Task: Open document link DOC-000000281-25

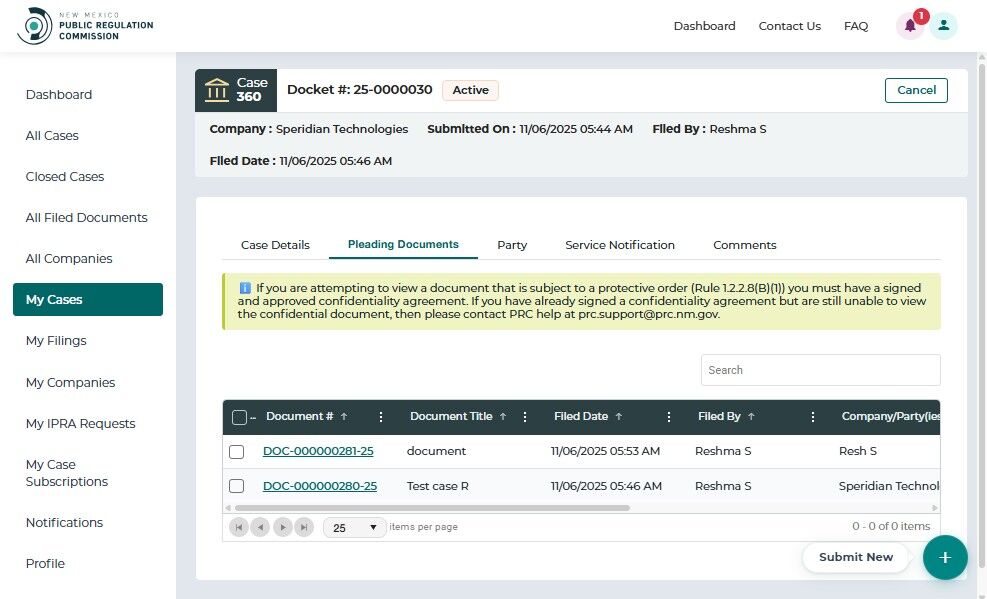Action: coord(318,451)
